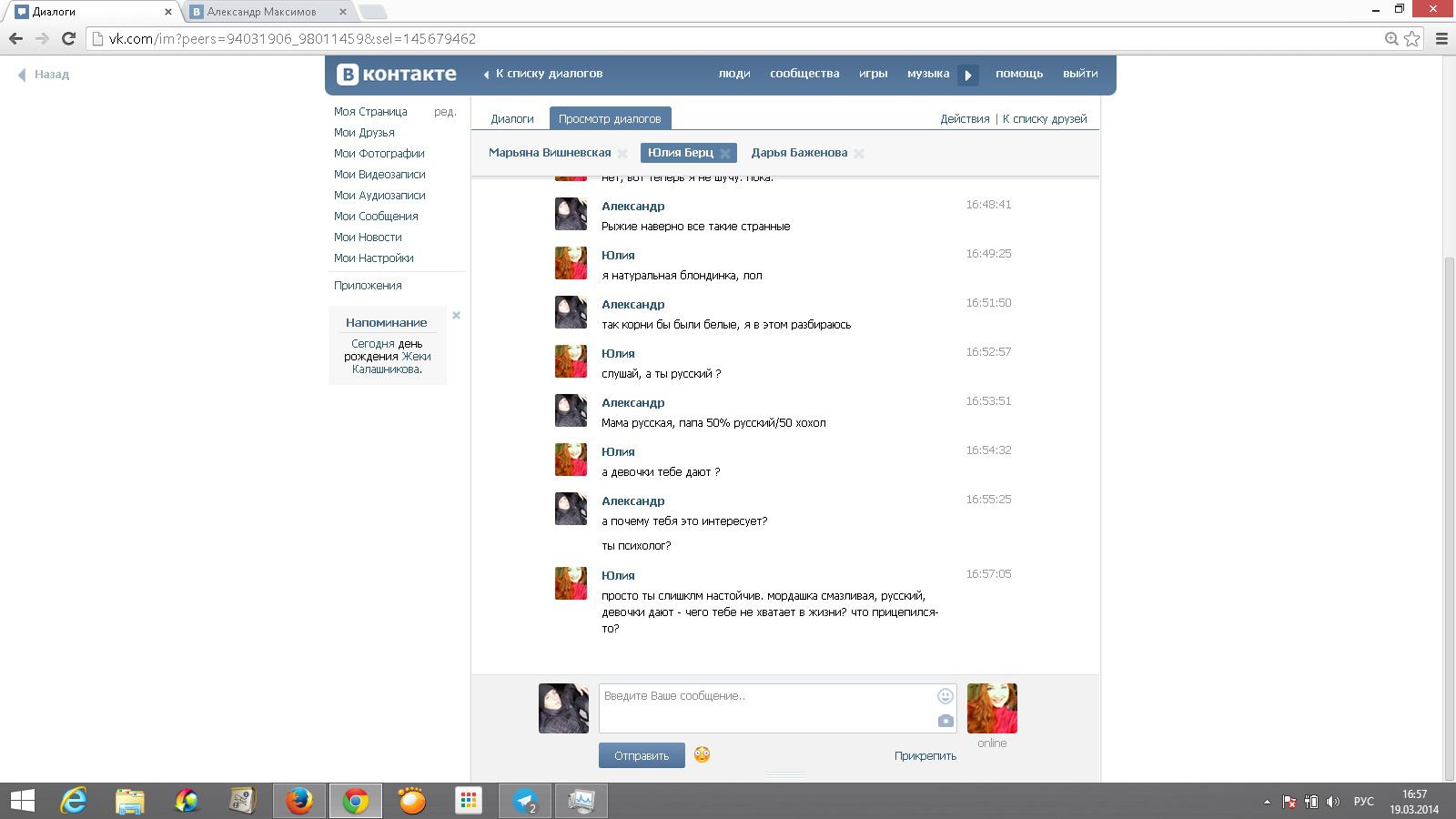Click the volume speaker icon in tray
Viewport: 1456px width, 819px height.
pos(1333,802)
